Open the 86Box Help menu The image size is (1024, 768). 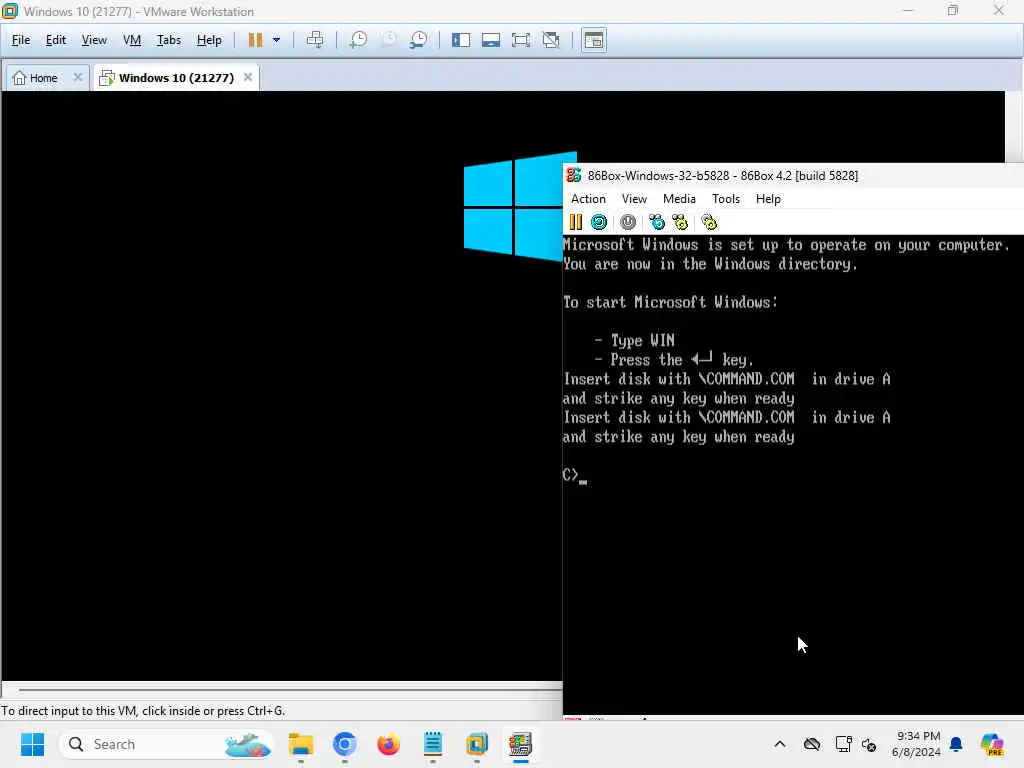point(768,199)
